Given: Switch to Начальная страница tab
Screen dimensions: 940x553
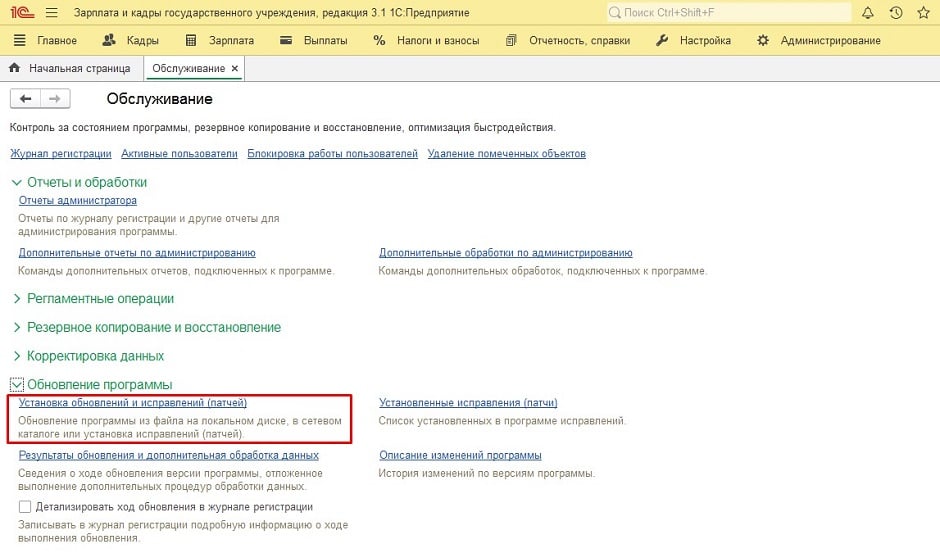Looking at the screenshot, I should (72, 68).
